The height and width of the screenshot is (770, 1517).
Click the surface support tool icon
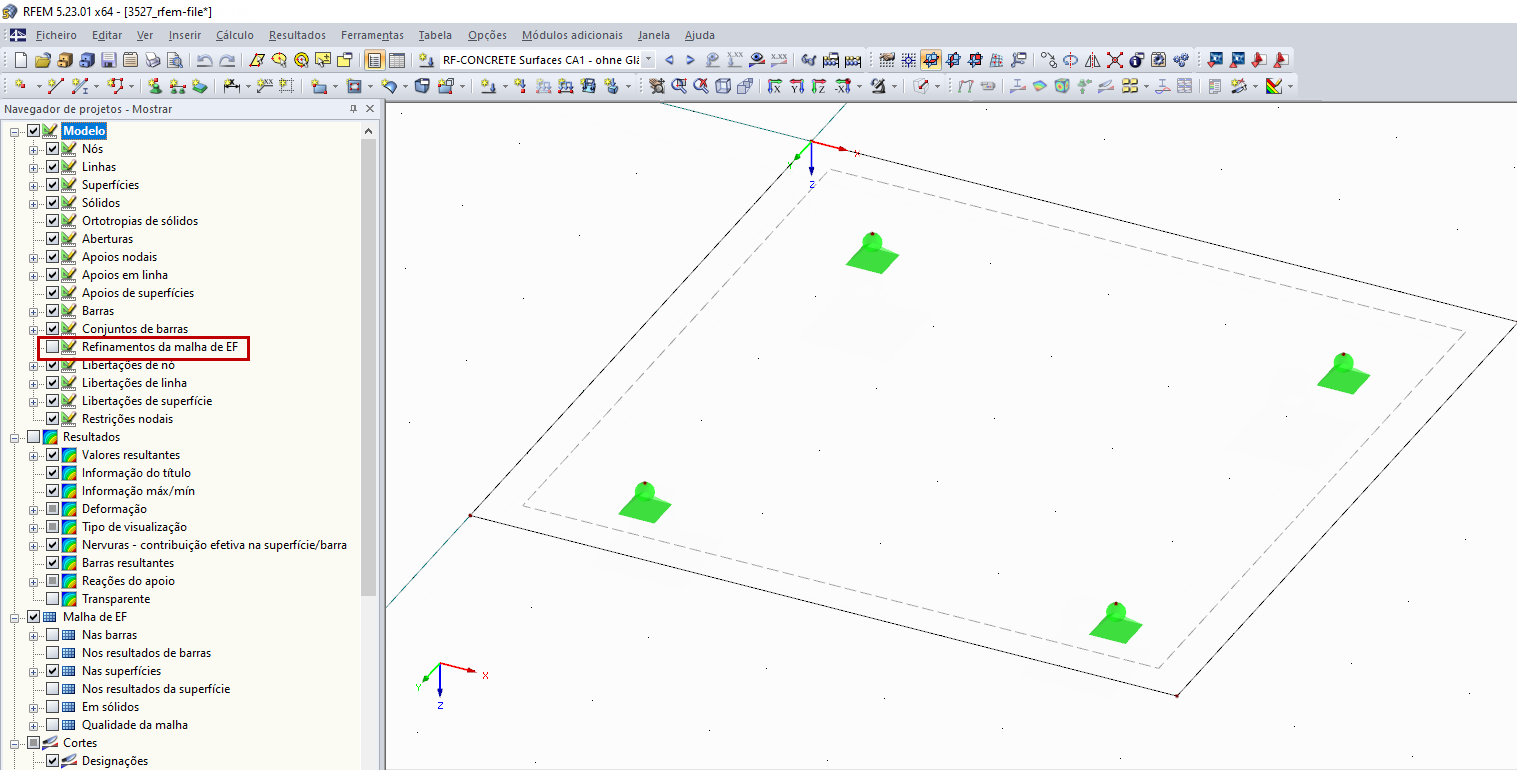199,86
